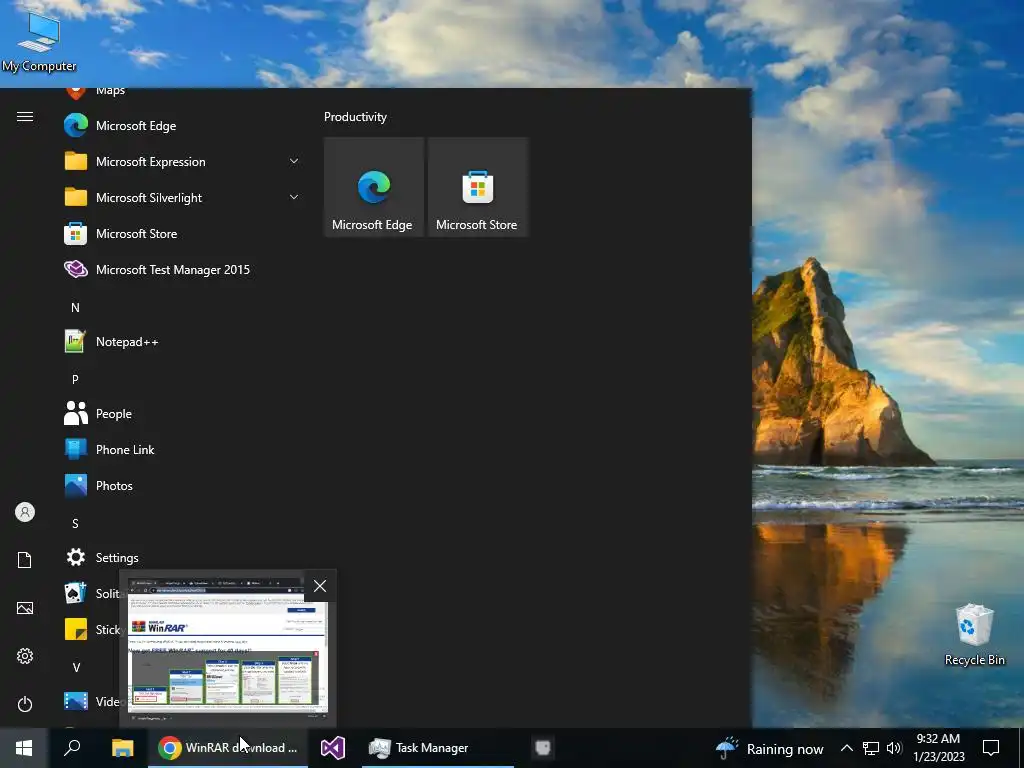Open the user account icon in Start
Viewport: 1024px width, 768px height.
pyautogui.click(x=25, y=512)
